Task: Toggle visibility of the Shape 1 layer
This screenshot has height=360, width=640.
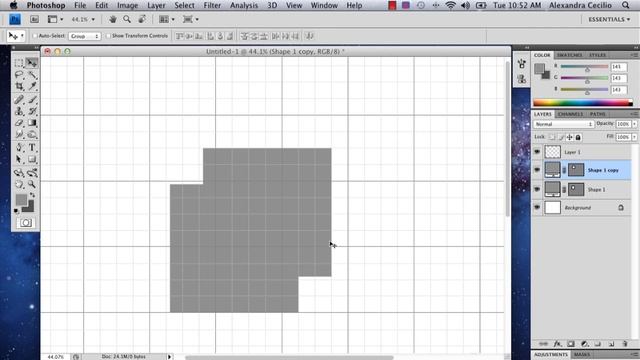Action: (x=537, y=189)
